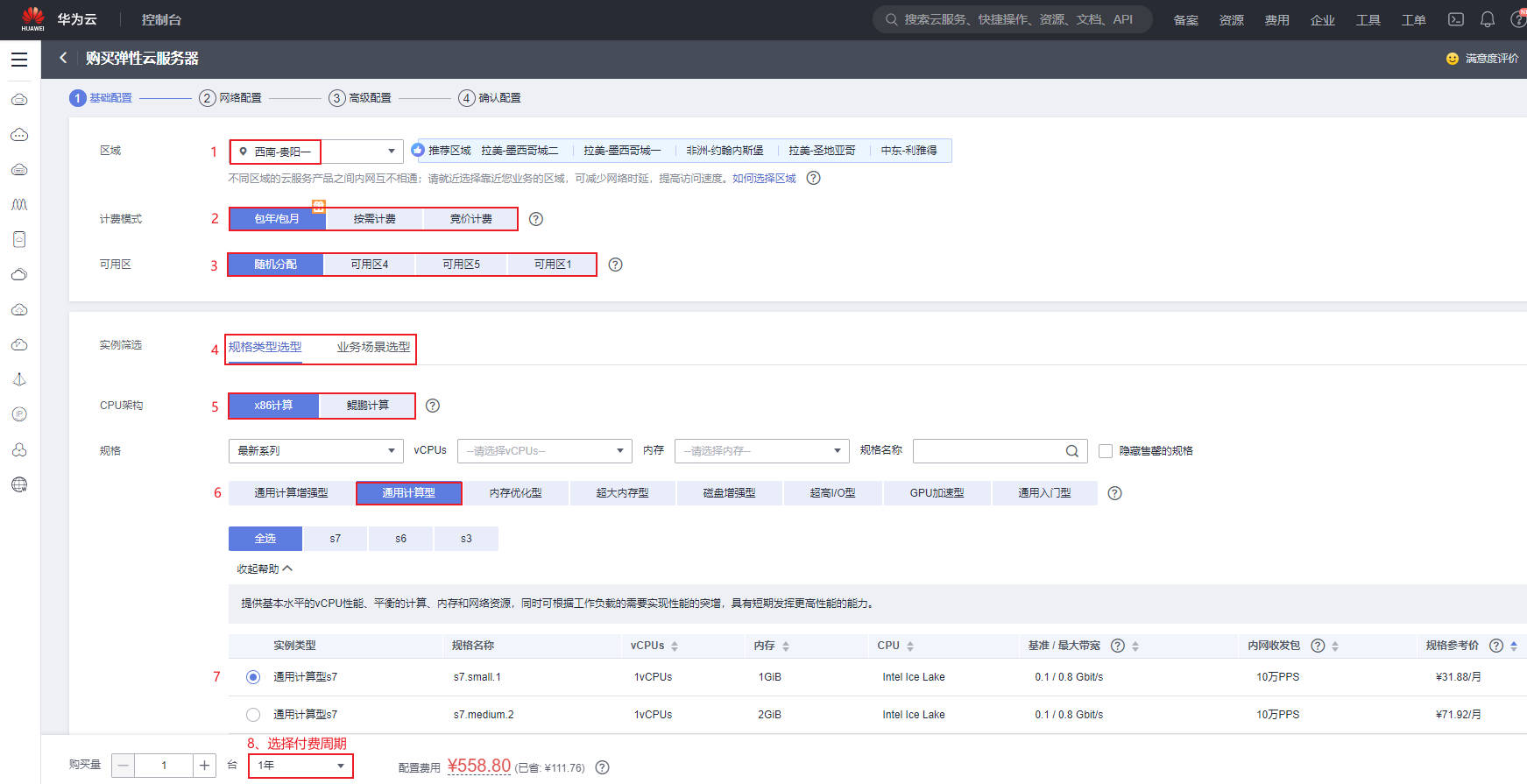
Task: Click the sidebar sailboat-shaped icon
Action: pos(19,379)
